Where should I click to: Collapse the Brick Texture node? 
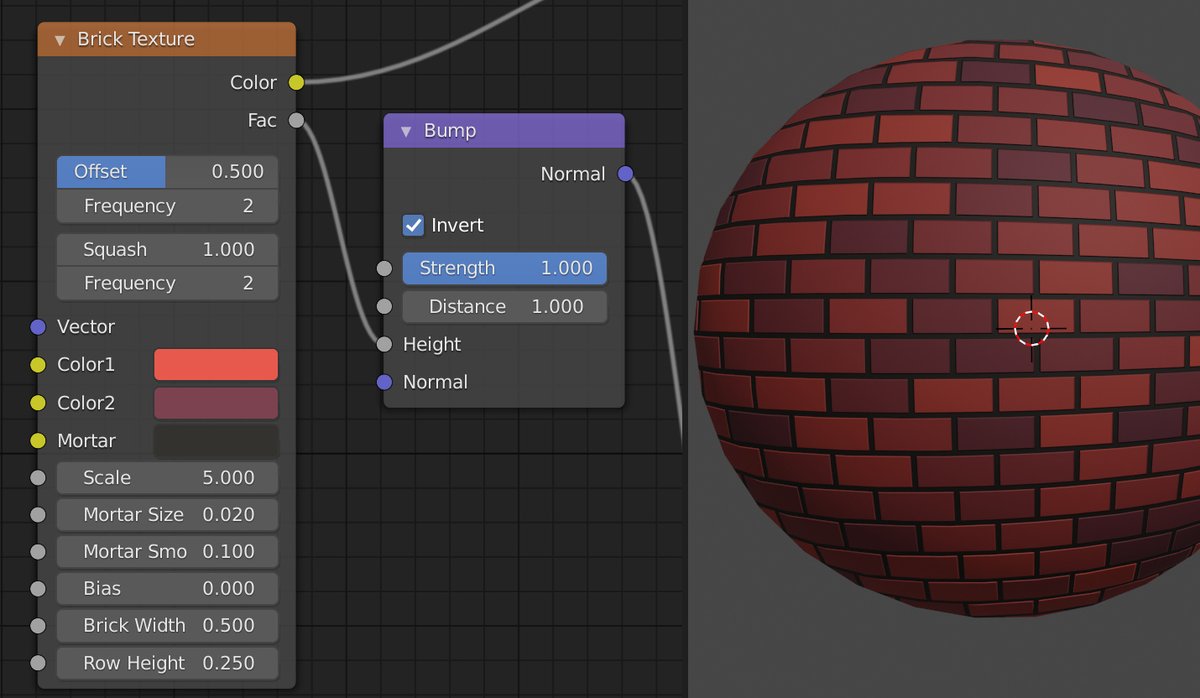60,40
